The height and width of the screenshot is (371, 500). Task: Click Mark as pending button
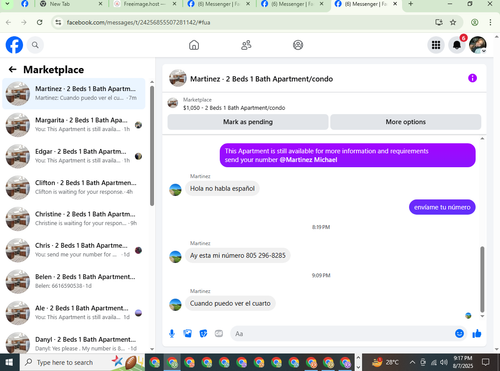[248, 122]
